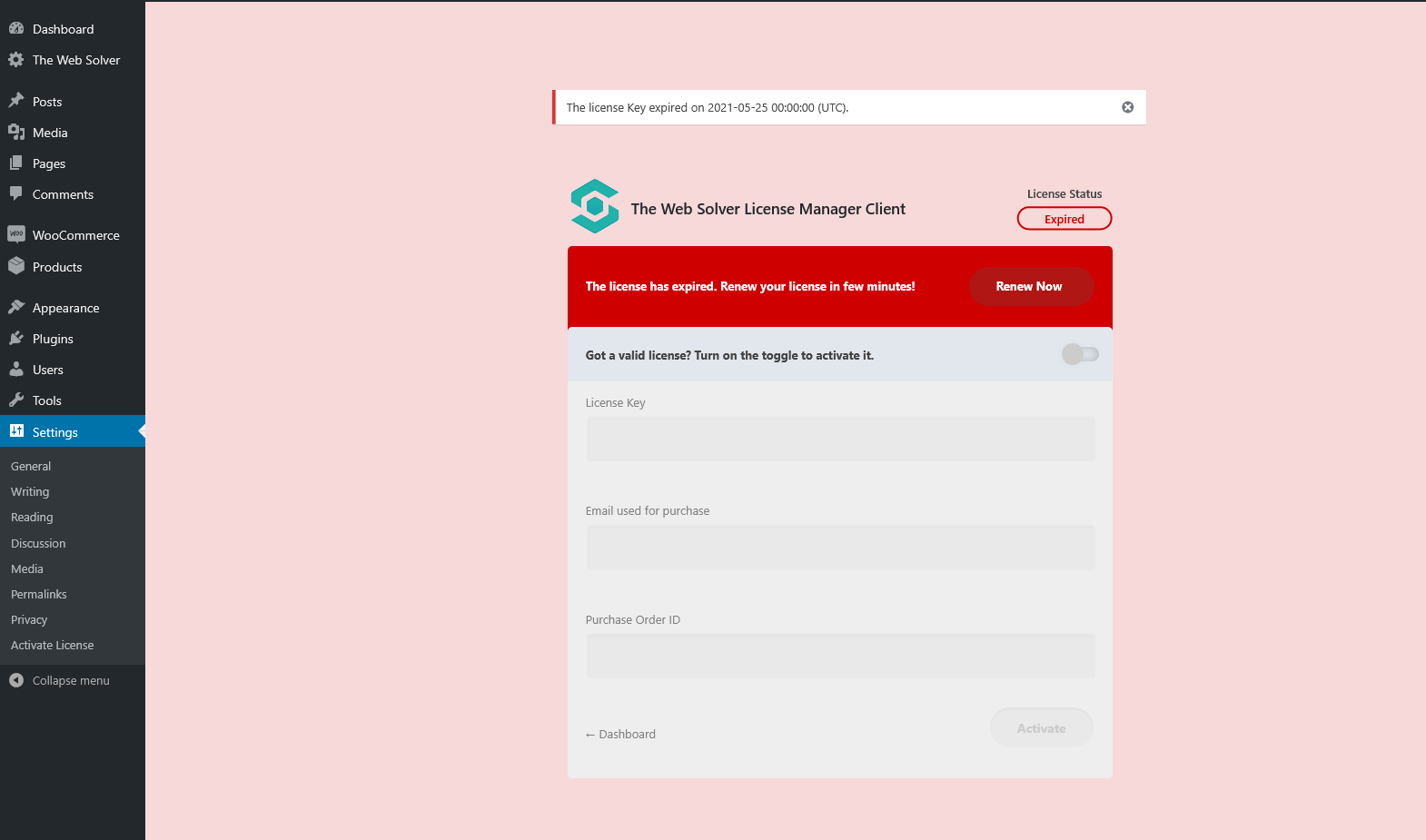Click the Expired status badge
Image resolution: width=1426 pixels, height=840 pixels.
click(x=1065, y=219)
